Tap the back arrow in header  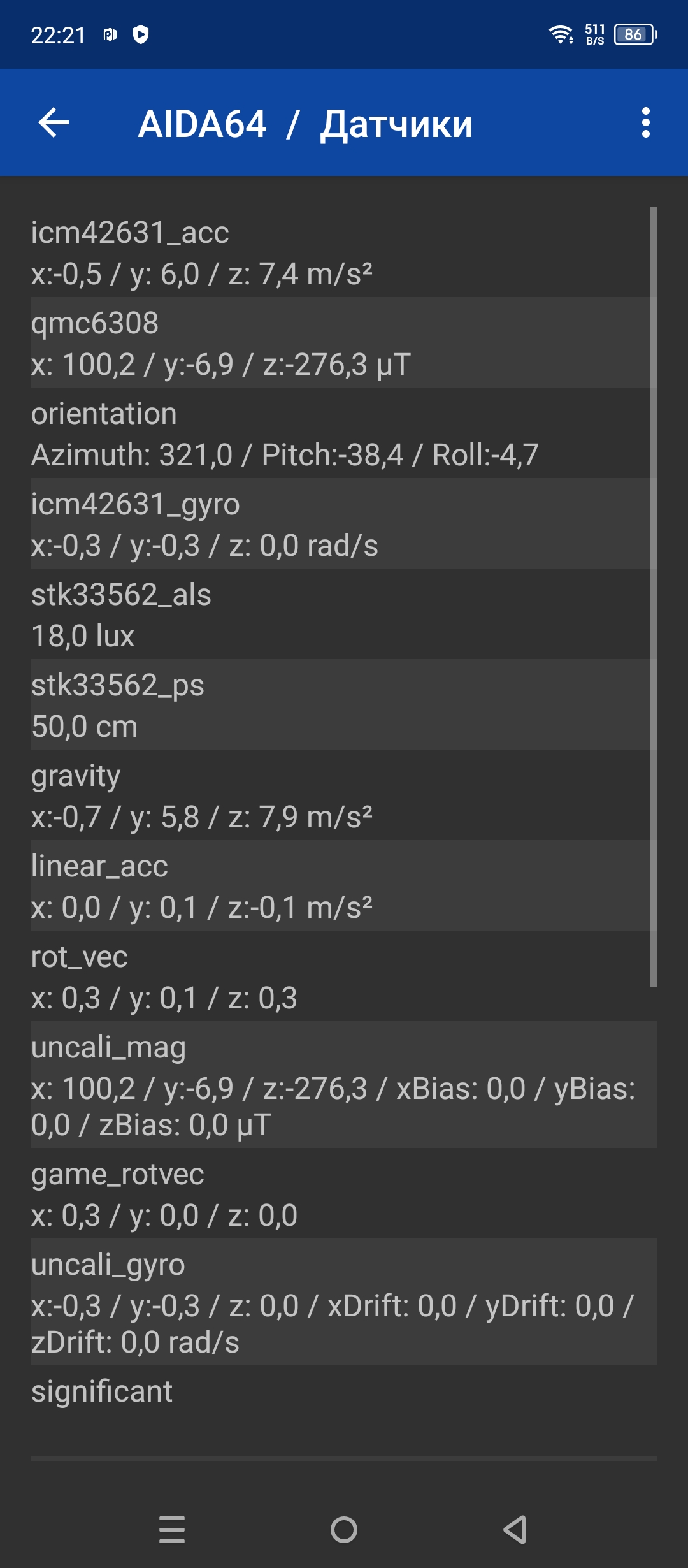(54, 123)
